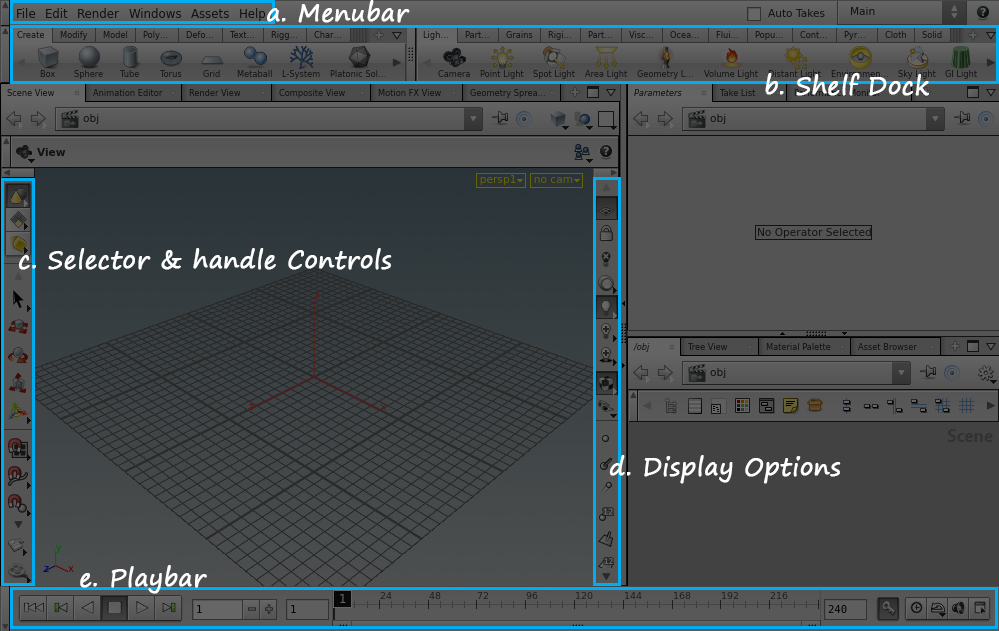Add a Sky Light

click(x=917, y=62)
